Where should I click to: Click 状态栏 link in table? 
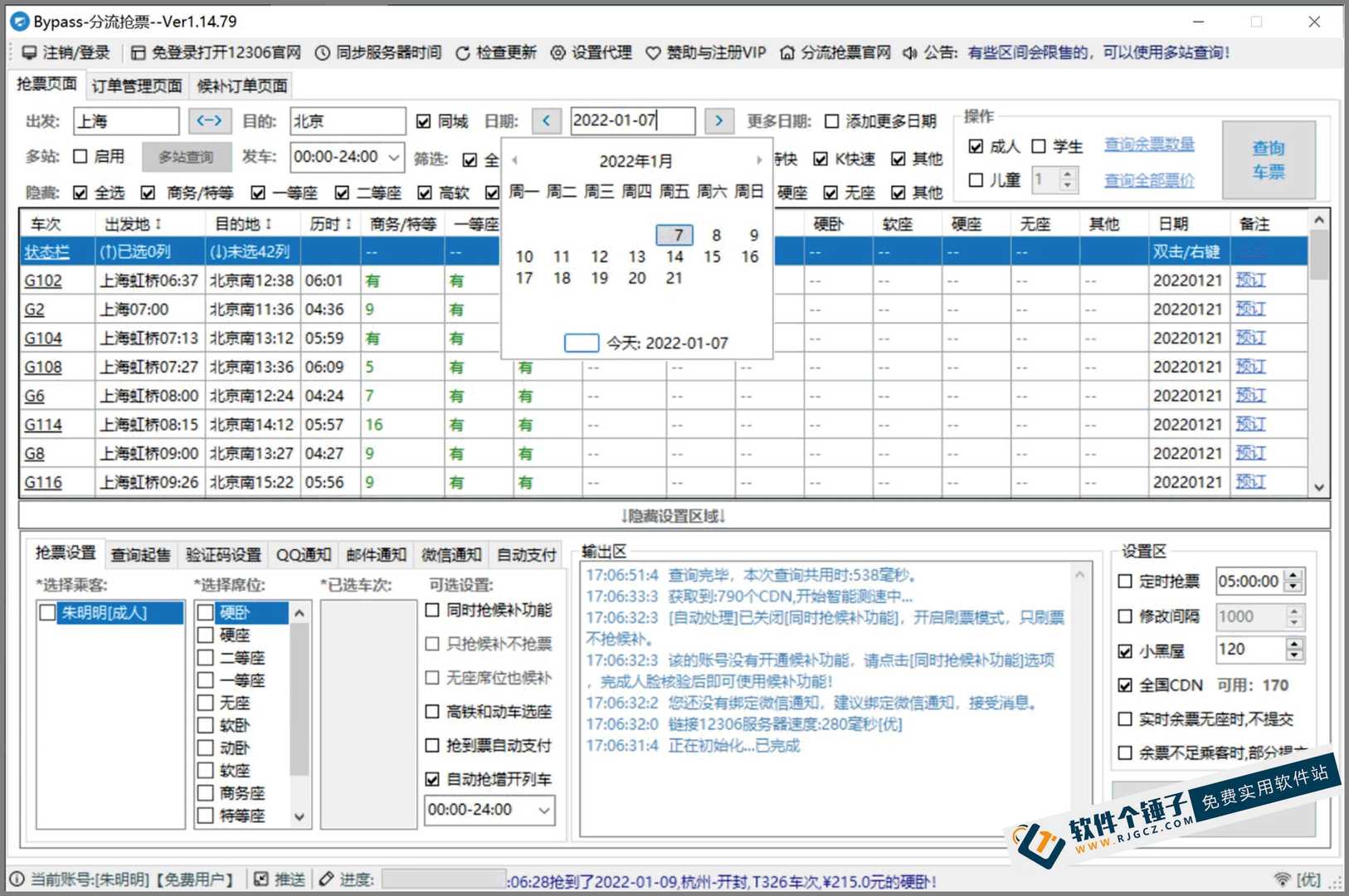coord(46,252)
